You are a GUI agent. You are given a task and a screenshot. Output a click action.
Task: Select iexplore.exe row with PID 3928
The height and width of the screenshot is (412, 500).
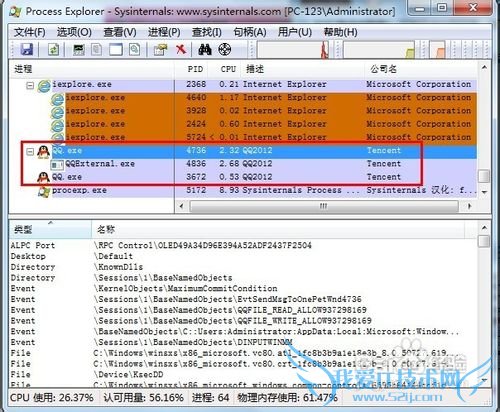pos(243,111)
